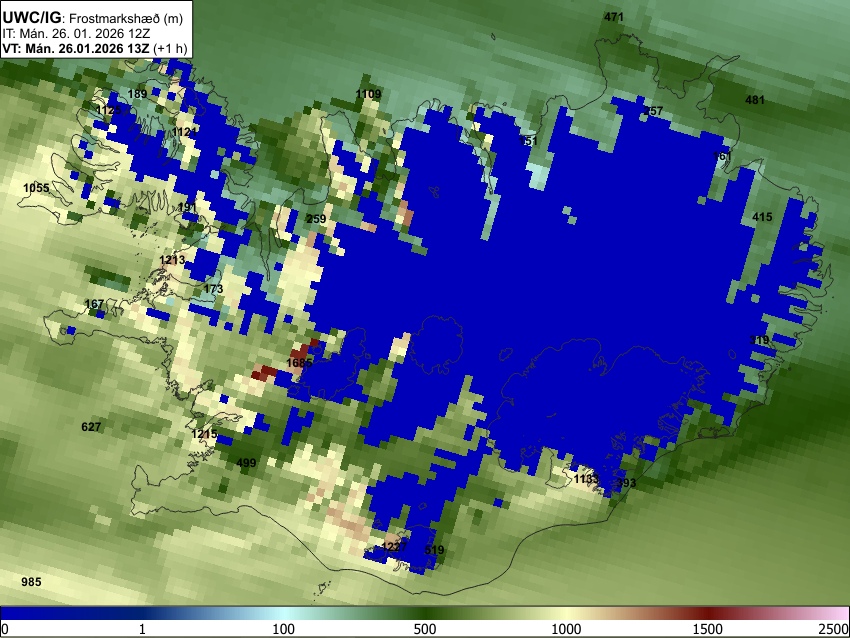The image size is (850, 638).
Task: Click the map value 1685
Action: pos(299,363)
